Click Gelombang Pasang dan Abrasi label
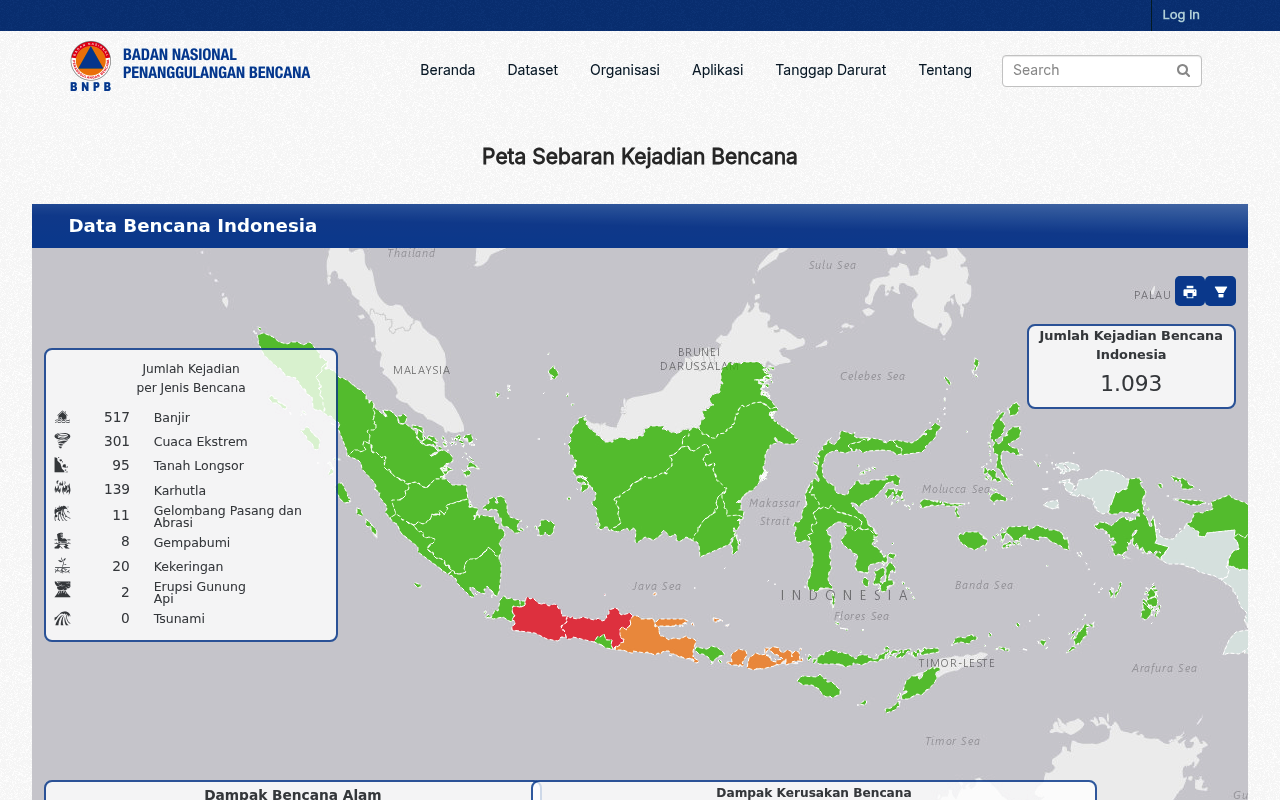The height and width of the screenshot is (800, 1280). click(228, 516)
